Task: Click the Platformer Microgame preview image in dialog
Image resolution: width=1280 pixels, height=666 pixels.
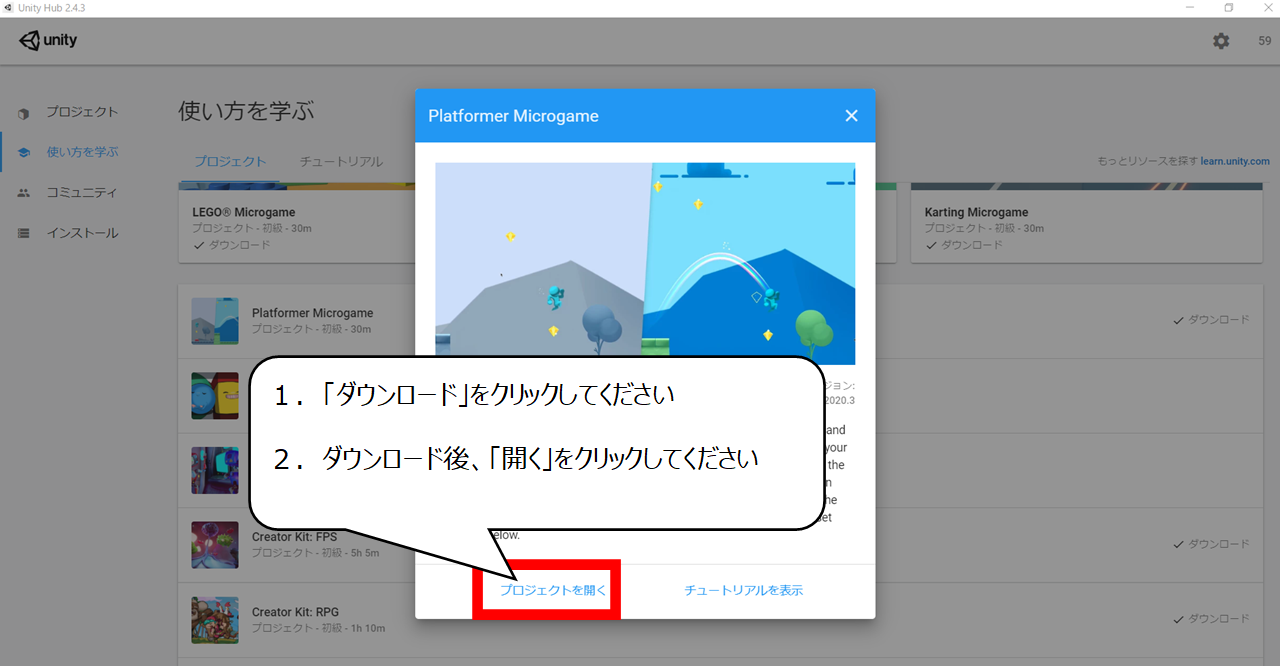Action: pyautogui.click(x=645, y=264)
